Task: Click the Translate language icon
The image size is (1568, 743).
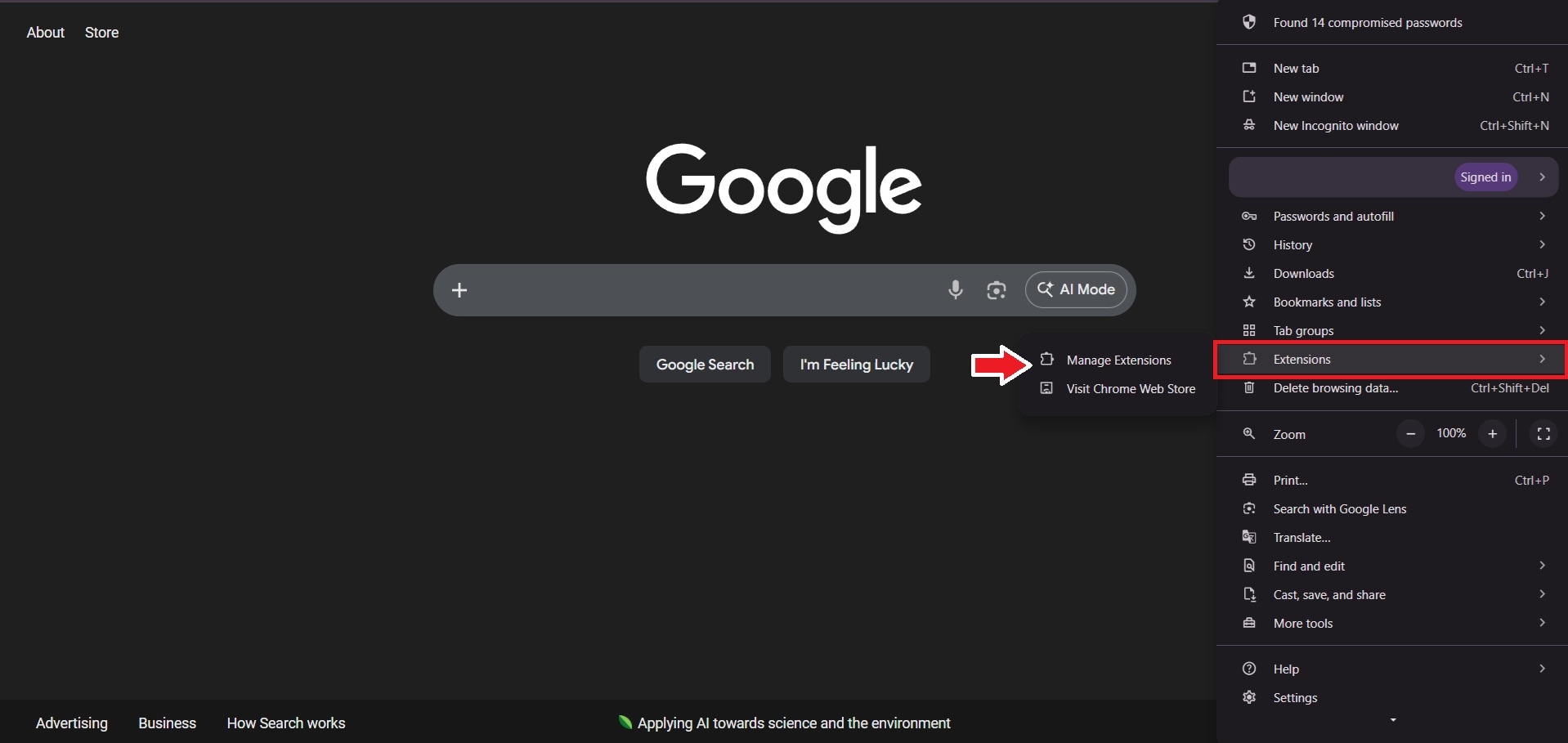Action: click(x=1250, y=537)
